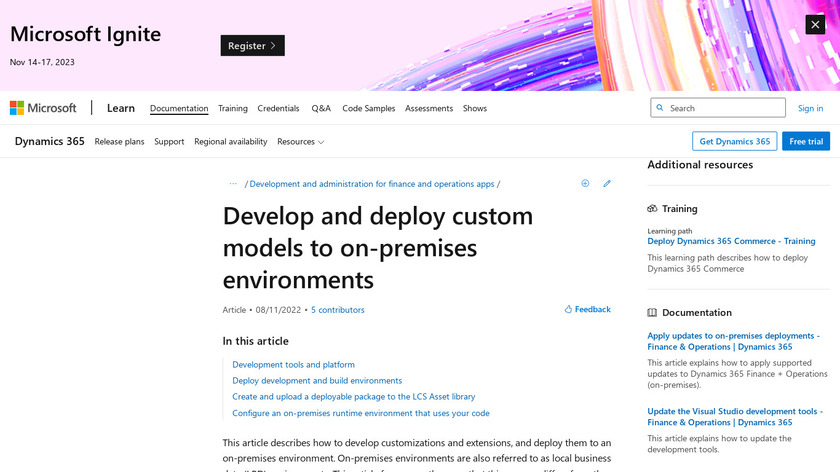Click the add to collection plus icon
The width and height of the screenshot is (840, 472).
[585, 184]
